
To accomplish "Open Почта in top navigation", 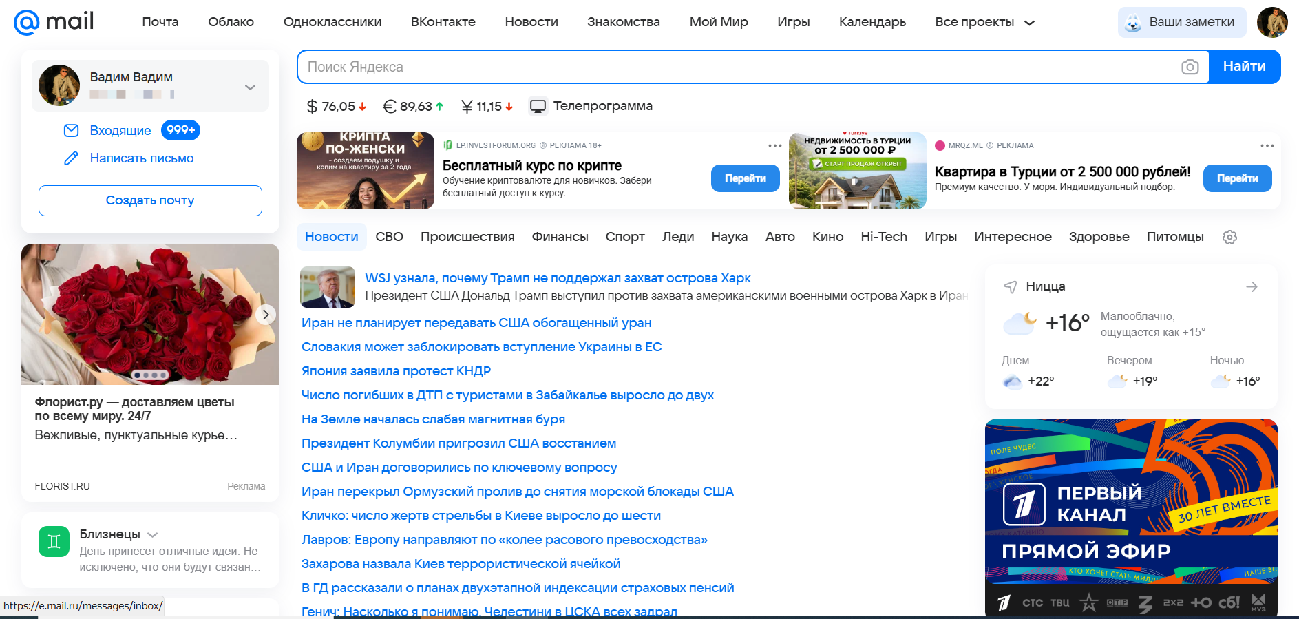I will pos(160,22).
